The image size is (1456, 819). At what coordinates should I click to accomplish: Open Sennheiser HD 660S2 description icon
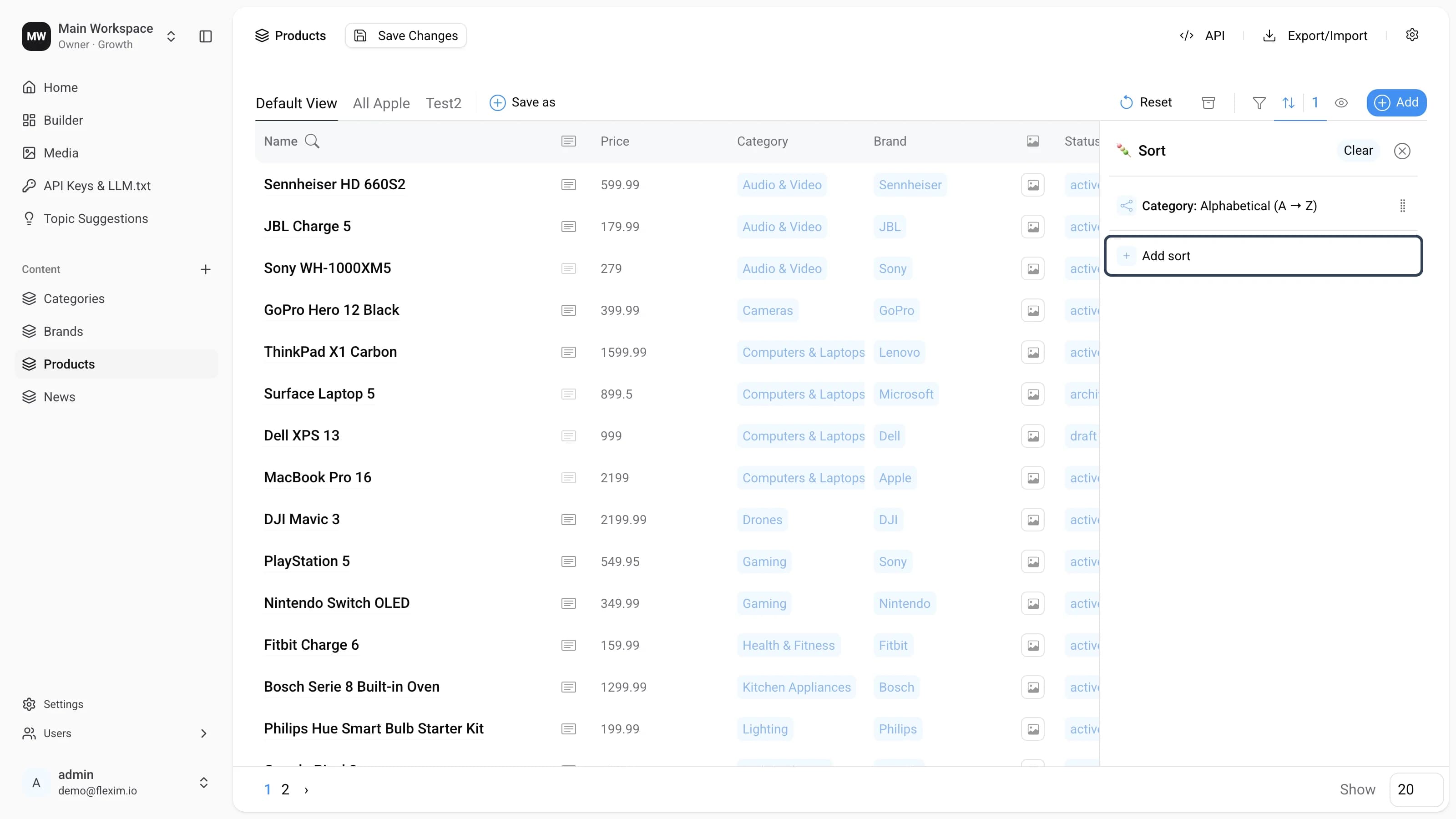pos(569,185)
